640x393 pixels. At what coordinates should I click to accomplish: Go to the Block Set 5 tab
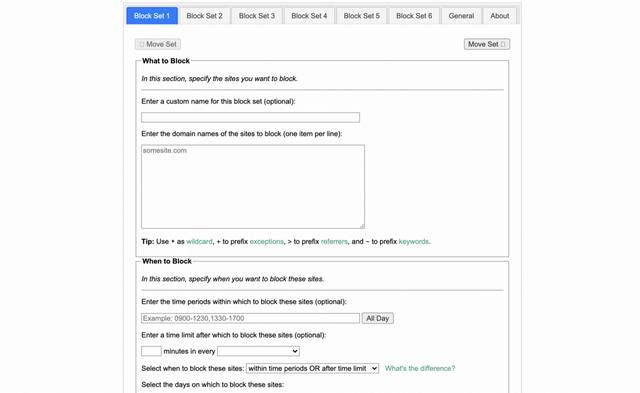coord(362,16)
